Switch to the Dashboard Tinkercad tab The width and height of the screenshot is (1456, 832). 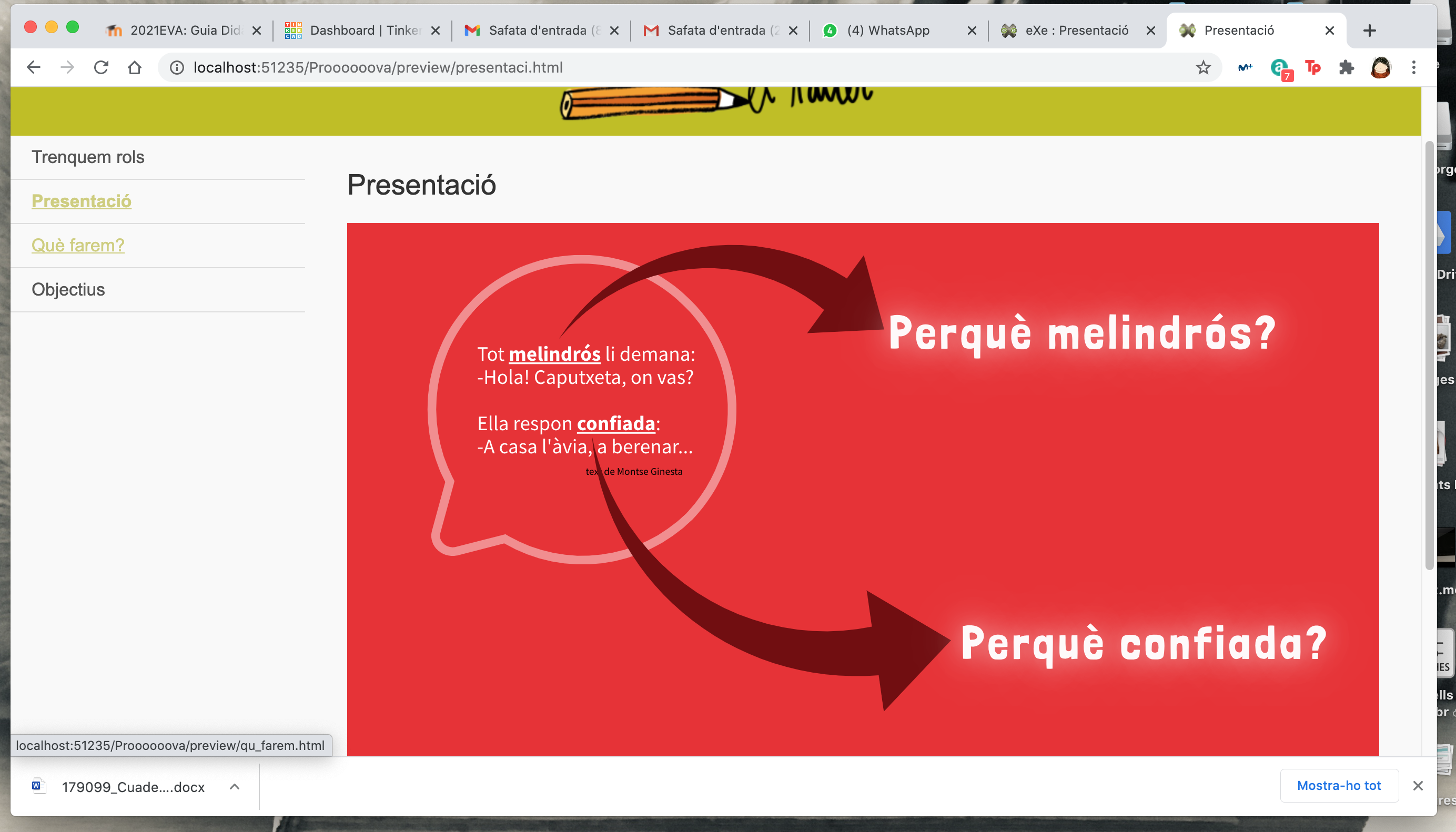[366, 31]
